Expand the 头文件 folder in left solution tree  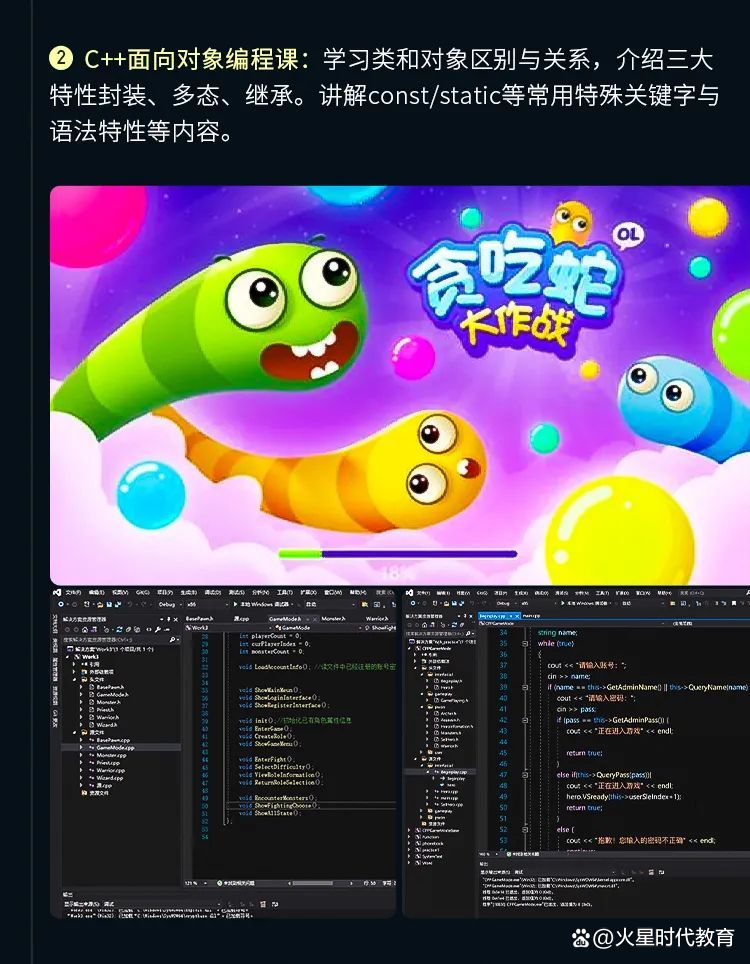74,679
